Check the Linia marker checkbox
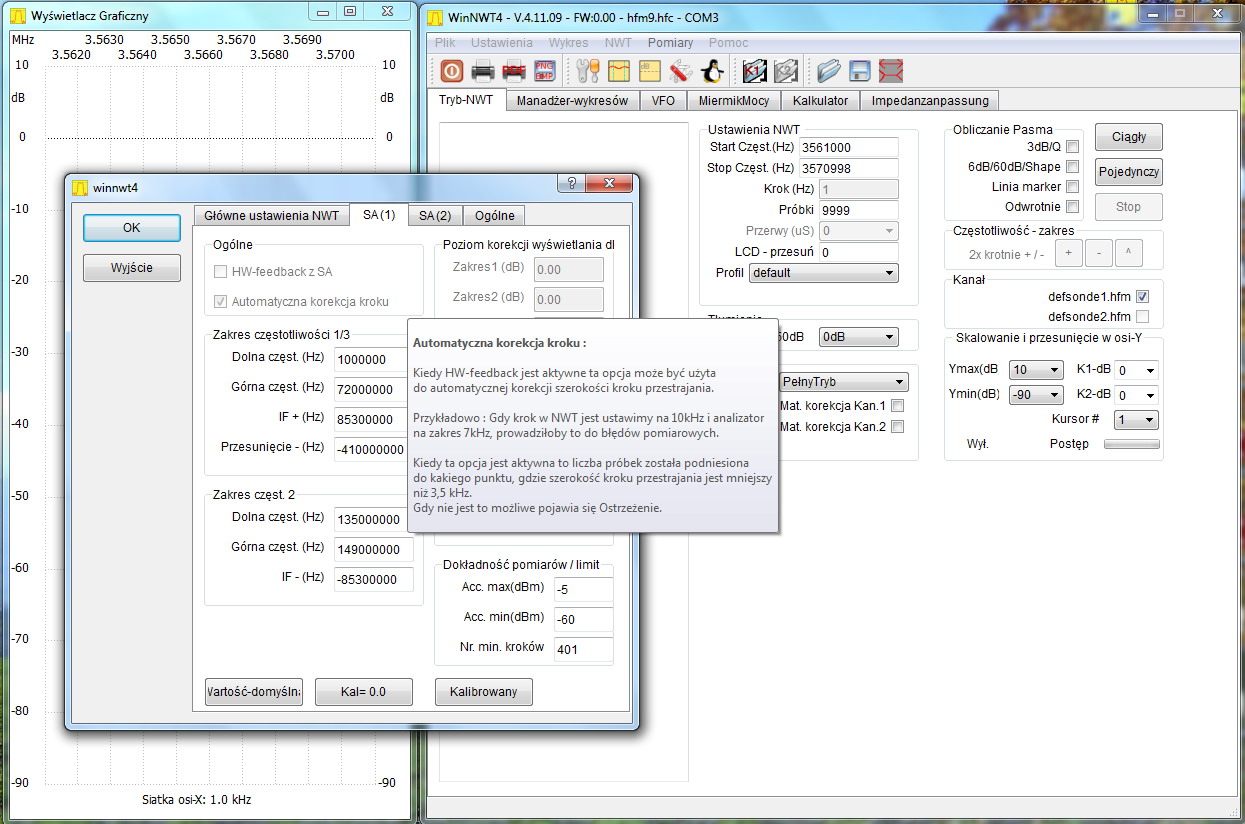 tap(1072, 187)
